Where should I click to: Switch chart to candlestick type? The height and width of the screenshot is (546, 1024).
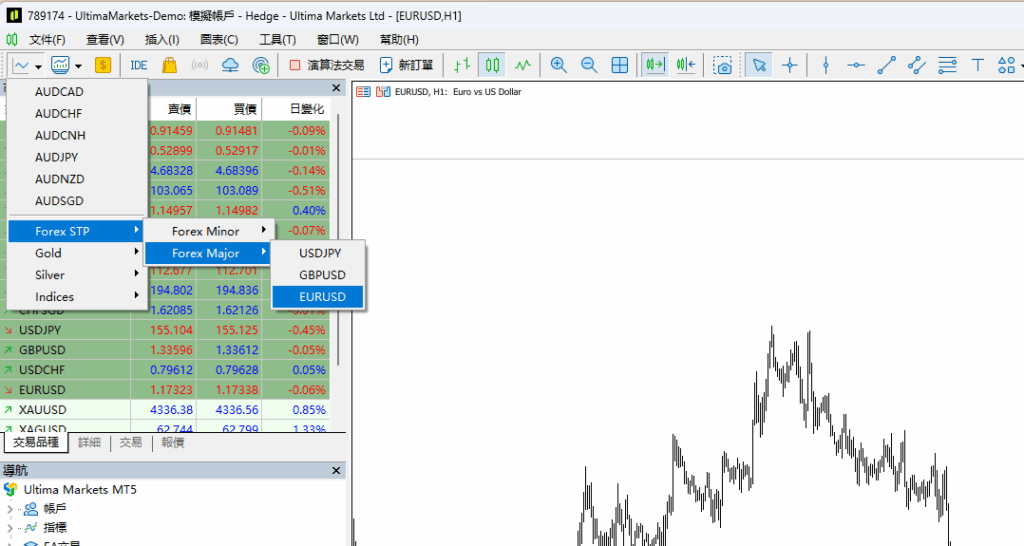coord(492,65)
